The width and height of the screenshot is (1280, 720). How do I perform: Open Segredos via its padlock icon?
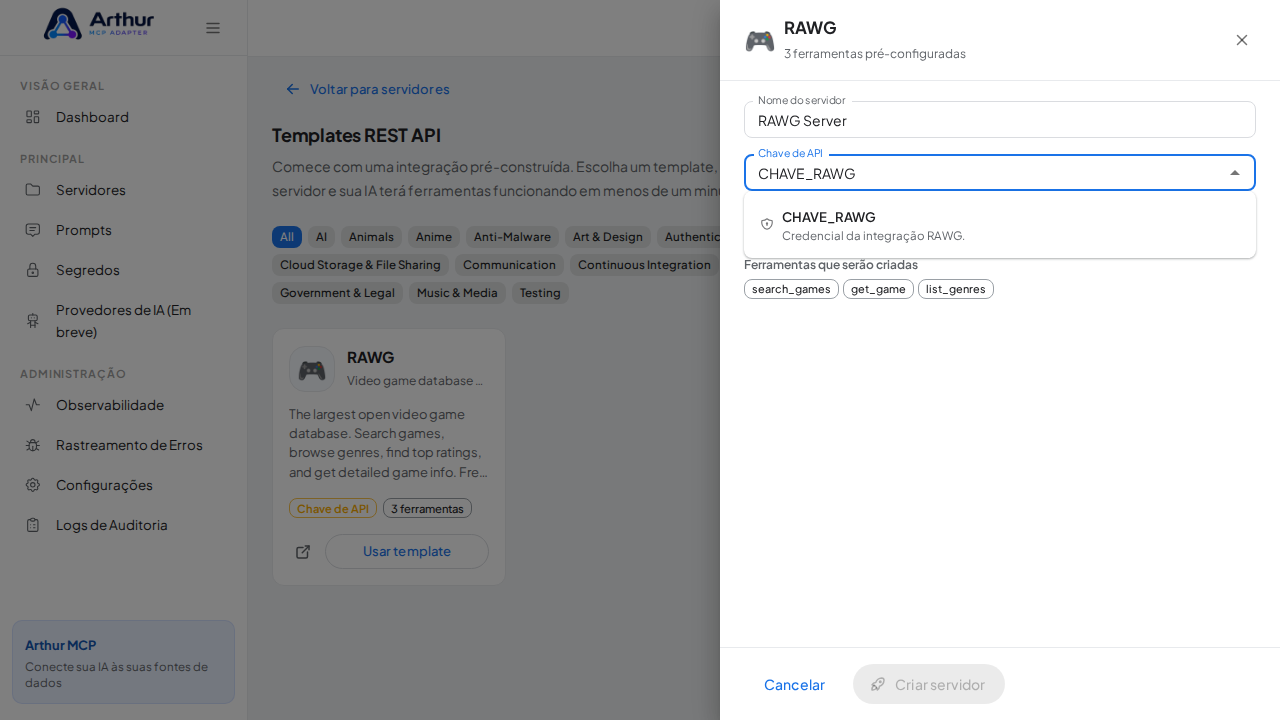point(33,270)
